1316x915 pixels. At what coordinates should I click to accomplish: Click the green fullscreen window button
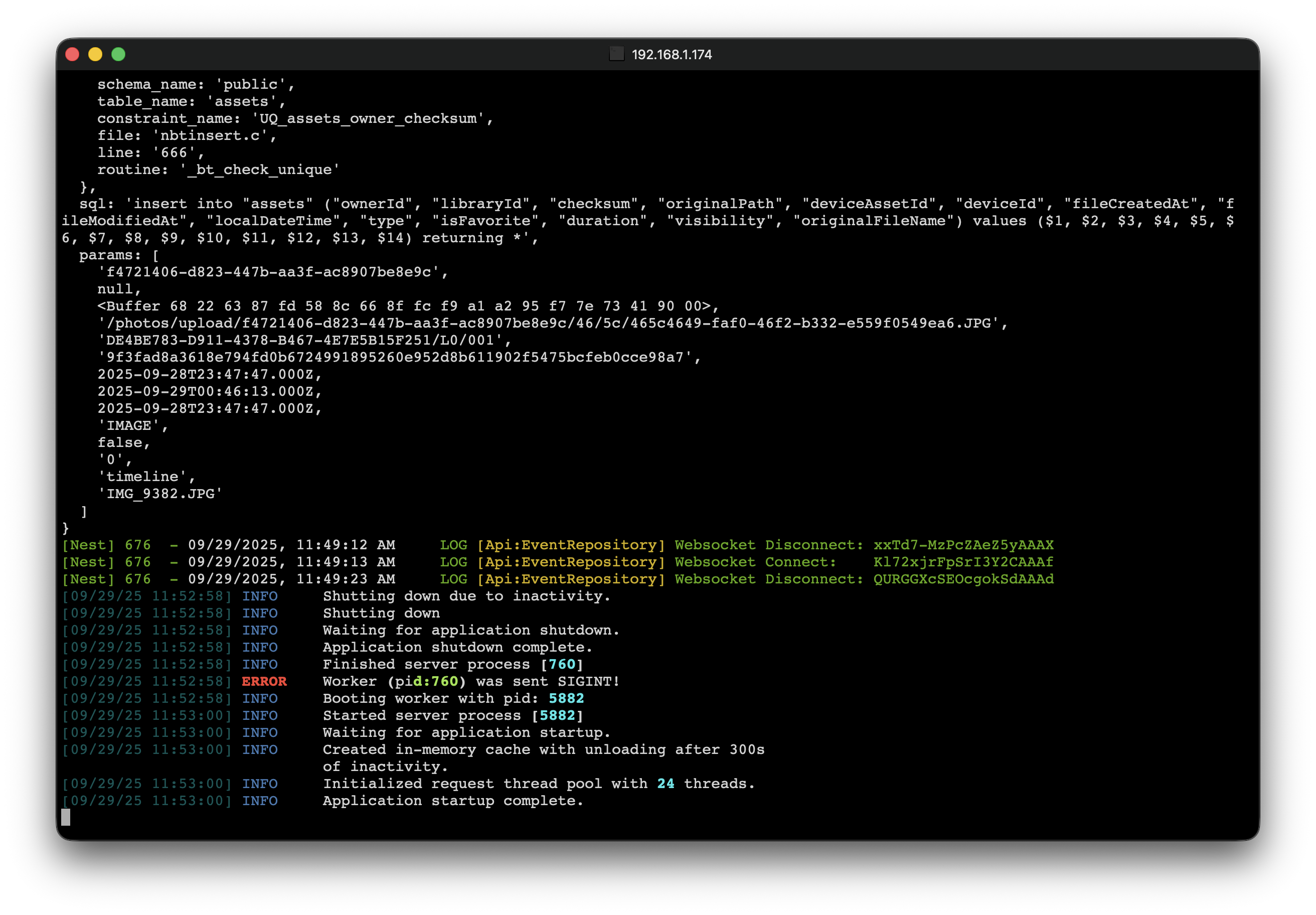click(x=118, y=55)
